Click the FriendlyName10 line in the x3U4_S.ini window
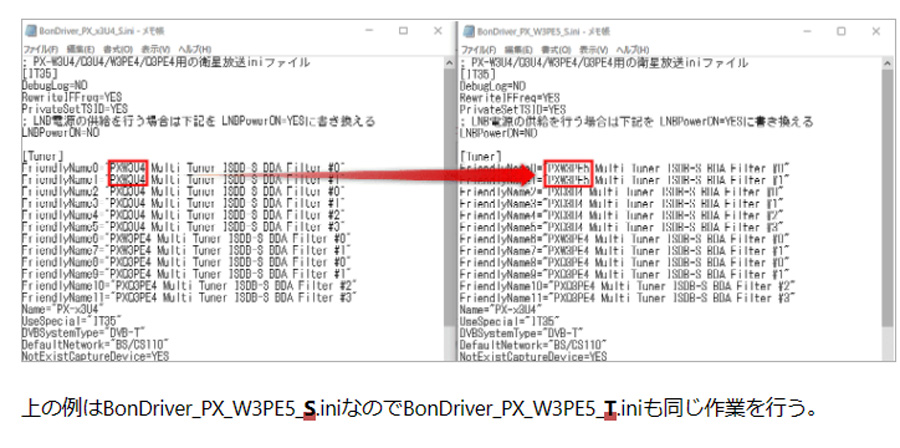900x448 pixels. click(189, 285)
